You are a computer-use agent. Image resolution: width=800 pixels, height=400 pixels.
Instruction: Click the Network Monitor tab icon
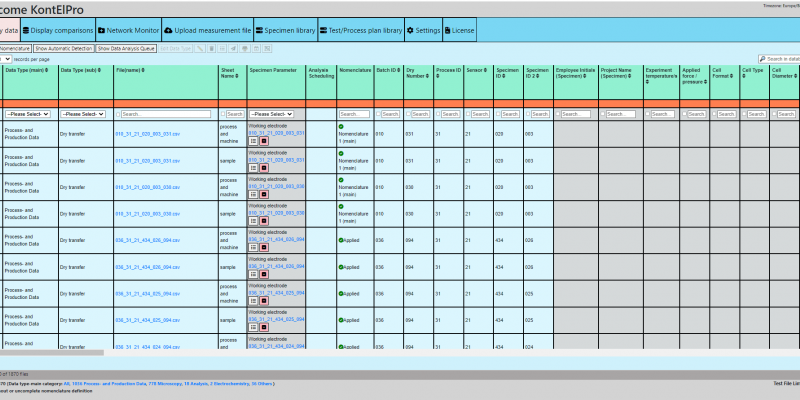(x=99, y=31)
